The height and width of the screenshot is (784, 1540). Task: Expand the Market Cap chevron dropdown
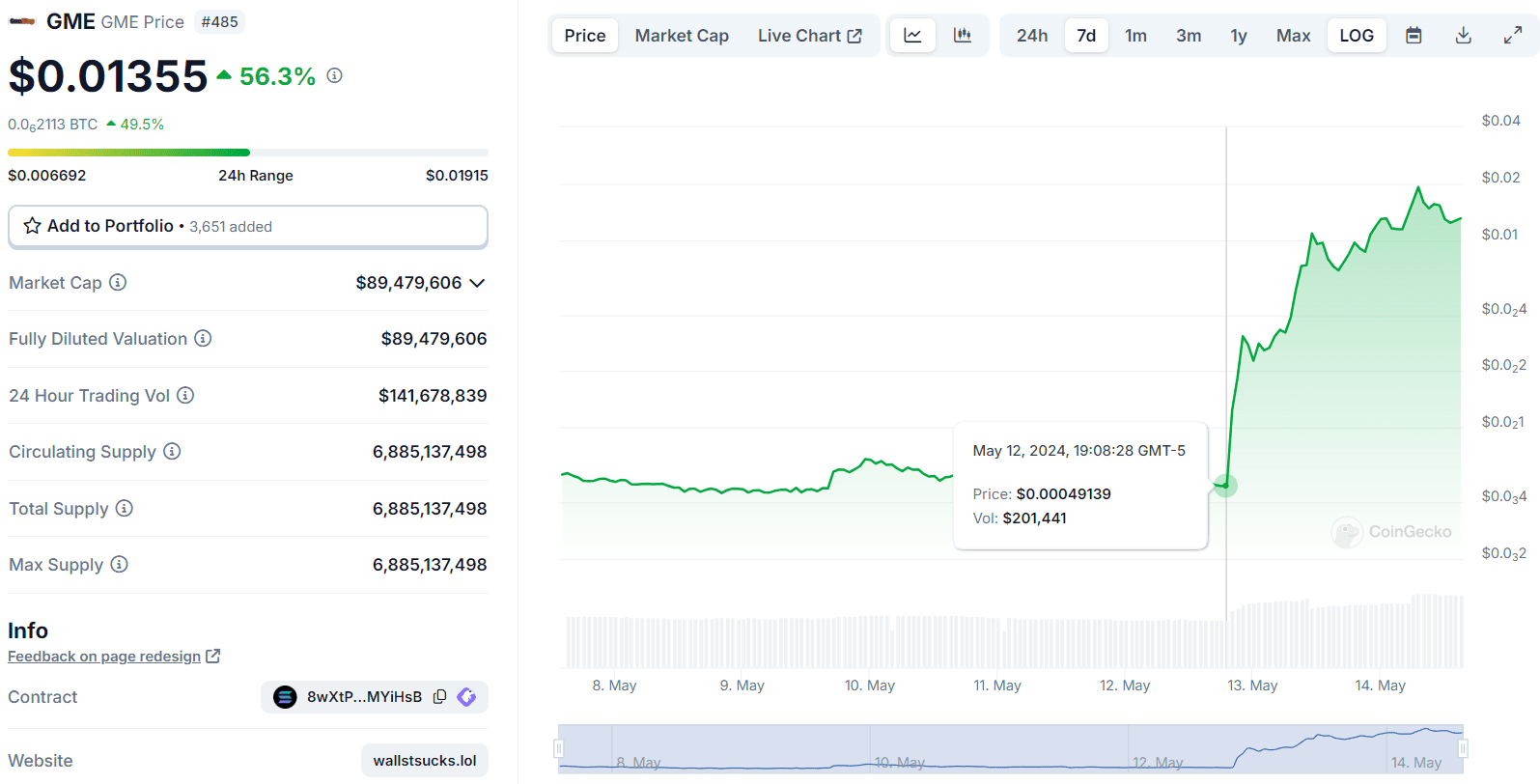(477, 283)
